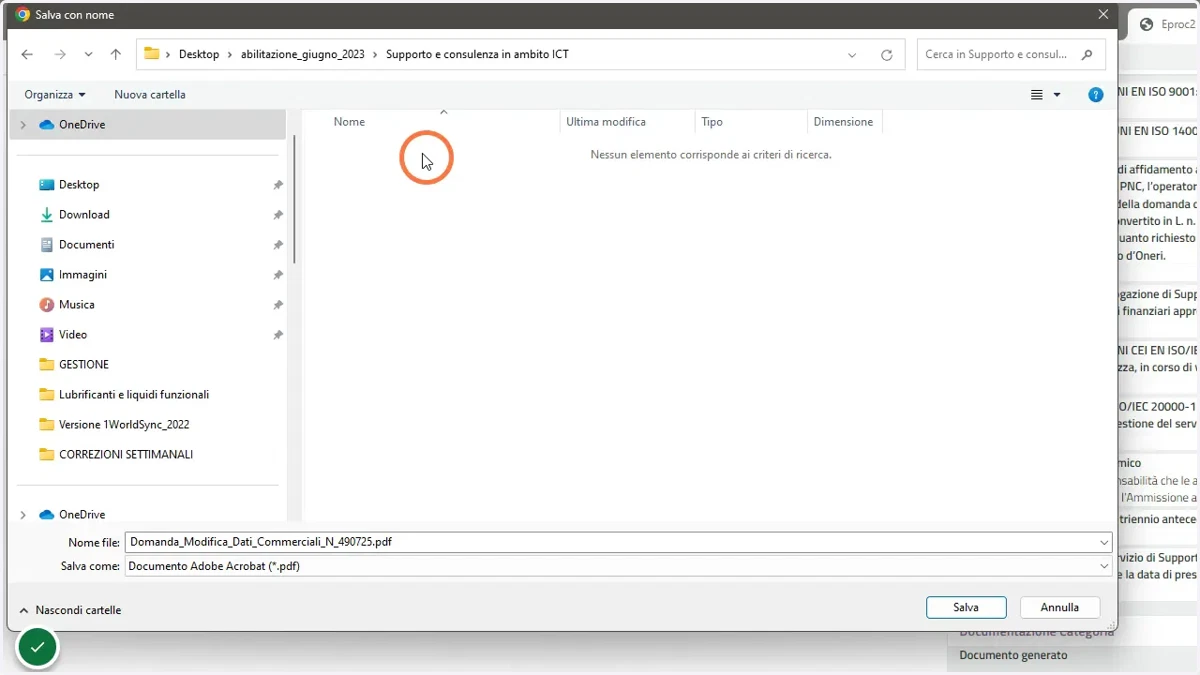Select top OneDrive in navigation pane
This screenshot has height=675, width=1200.
82,125
